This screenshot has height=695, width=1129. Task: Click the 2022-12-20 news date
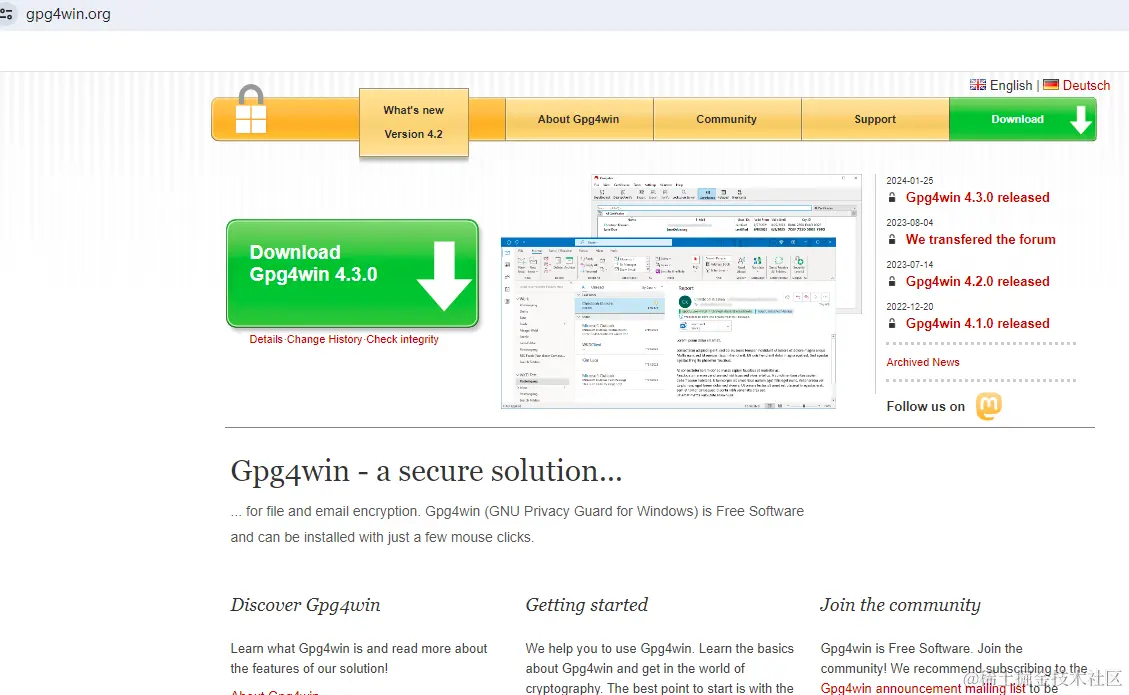click(x=909, y=306)
